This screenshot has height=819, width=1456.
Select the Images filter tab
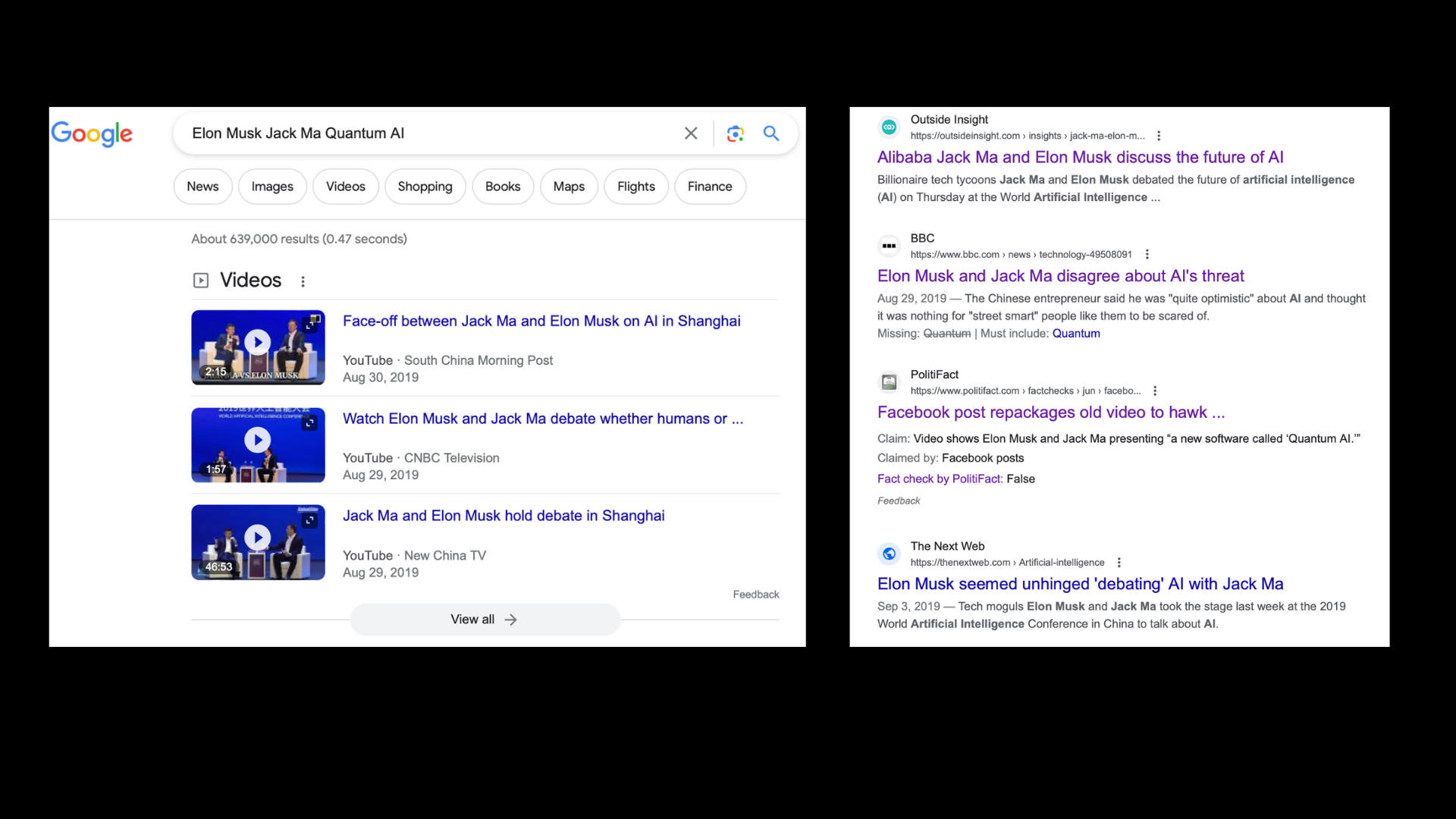(x=272, y=187)
